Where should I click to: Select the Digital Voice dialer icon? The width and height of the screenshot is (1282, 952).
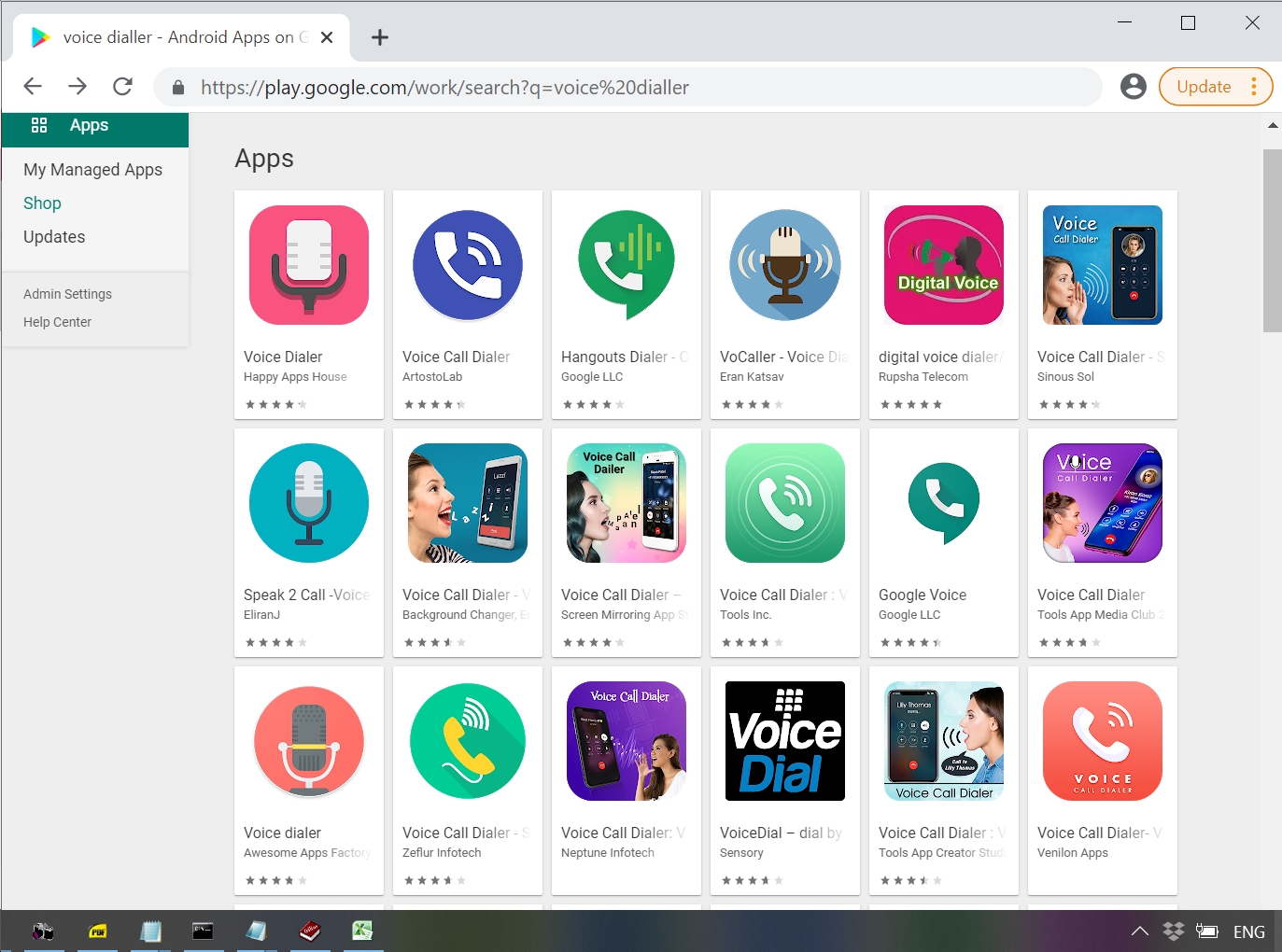[944, 266]
